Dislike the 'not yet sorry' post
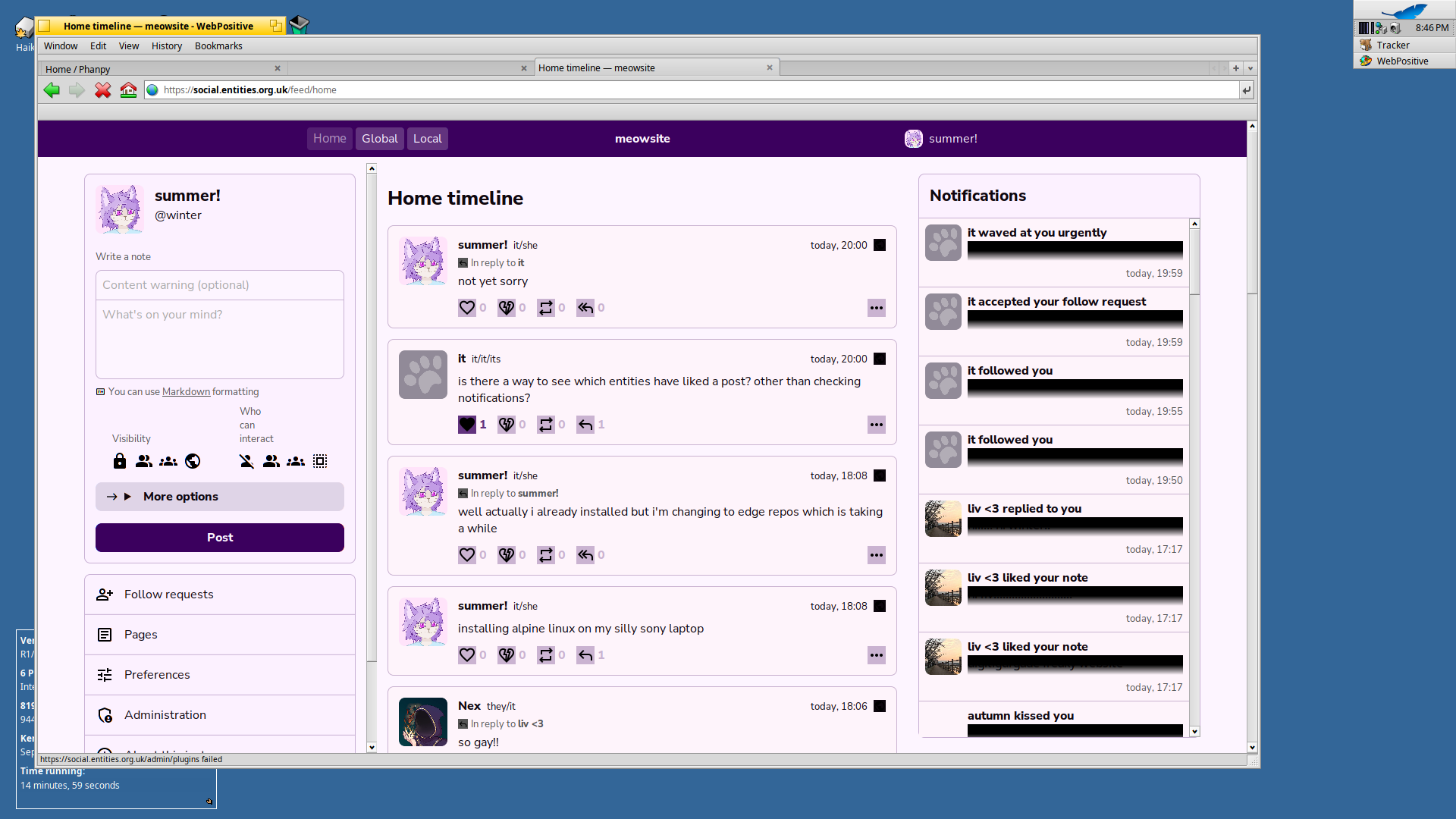 [x=507, y=308]
